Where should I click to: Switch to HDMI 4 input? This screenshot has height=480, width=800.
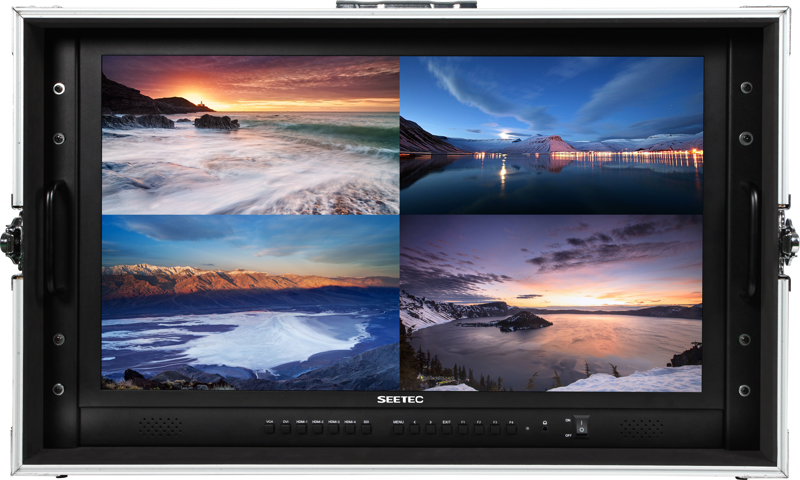pos(350,428)
